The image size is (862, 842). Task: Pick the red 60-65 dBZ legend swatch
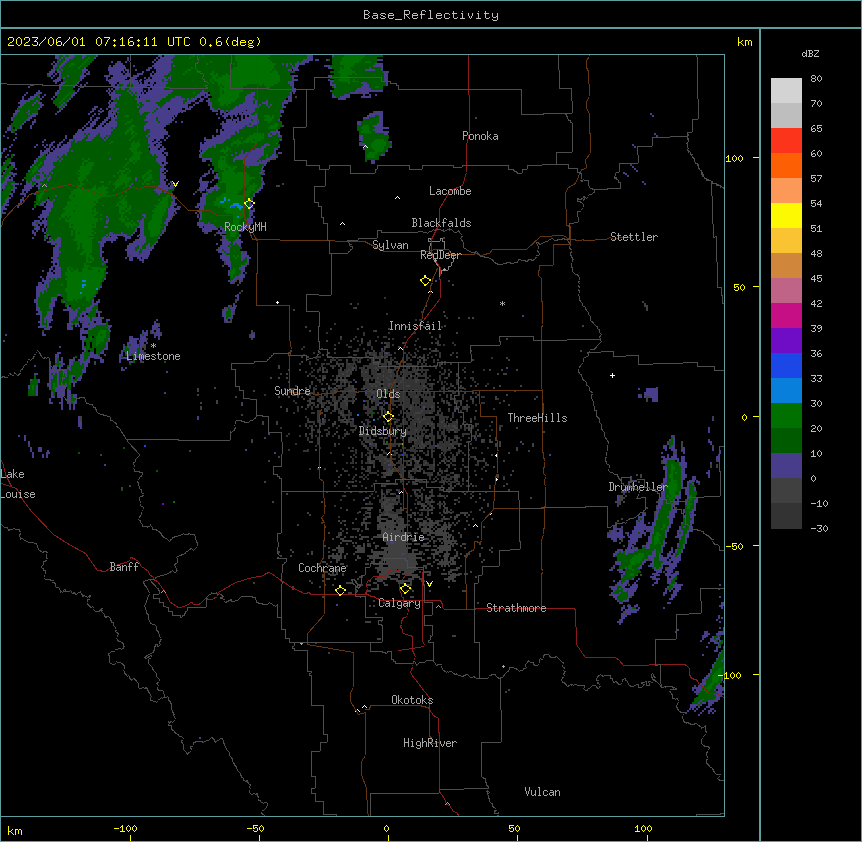pos(786,141)
